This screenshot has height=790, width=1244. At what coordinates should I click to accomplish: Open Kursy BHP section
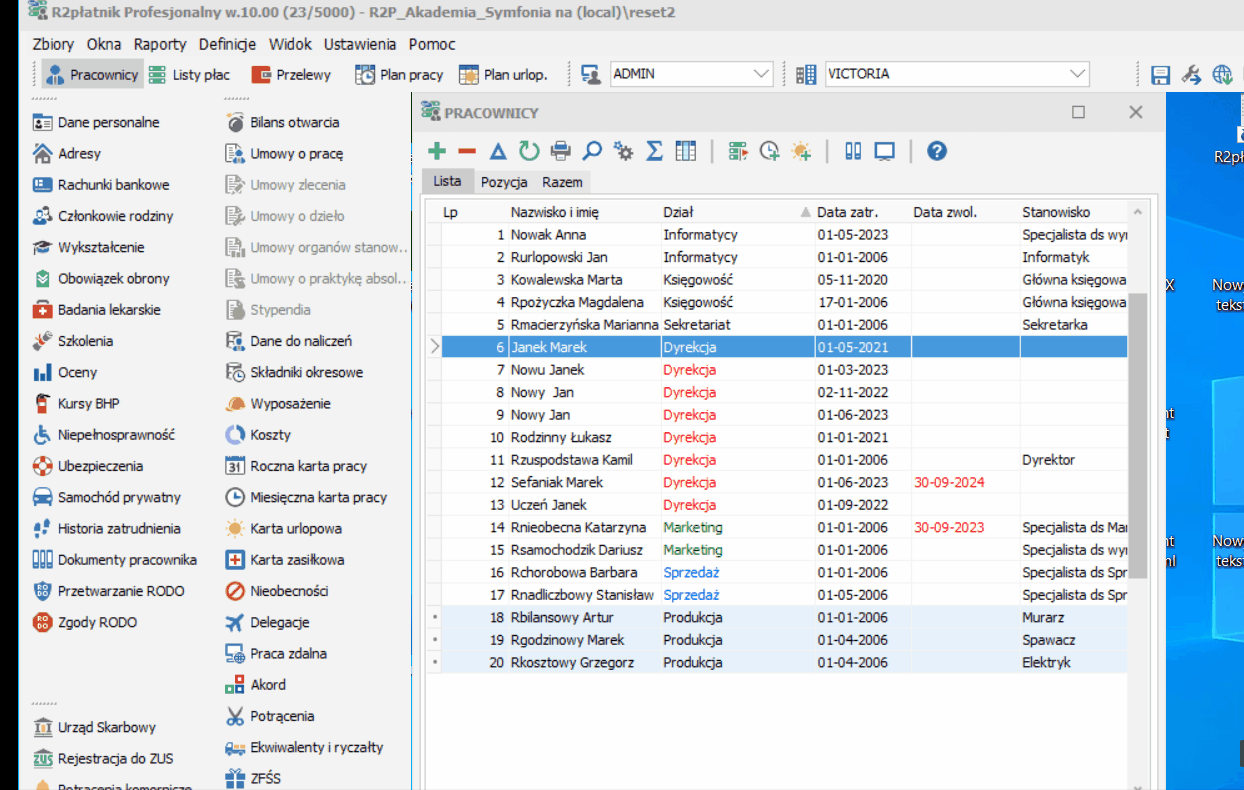[x=76, y=404]
